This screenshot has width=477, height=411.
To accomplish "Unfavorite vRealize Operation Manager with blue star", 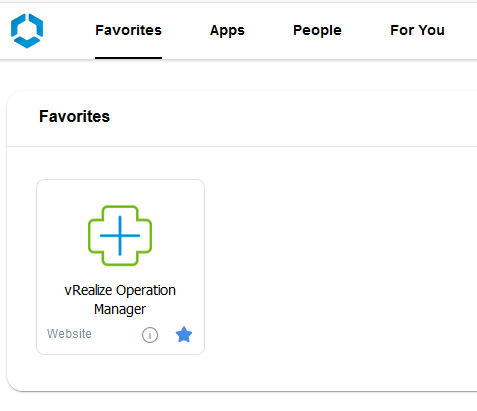I will coord(184,334).
